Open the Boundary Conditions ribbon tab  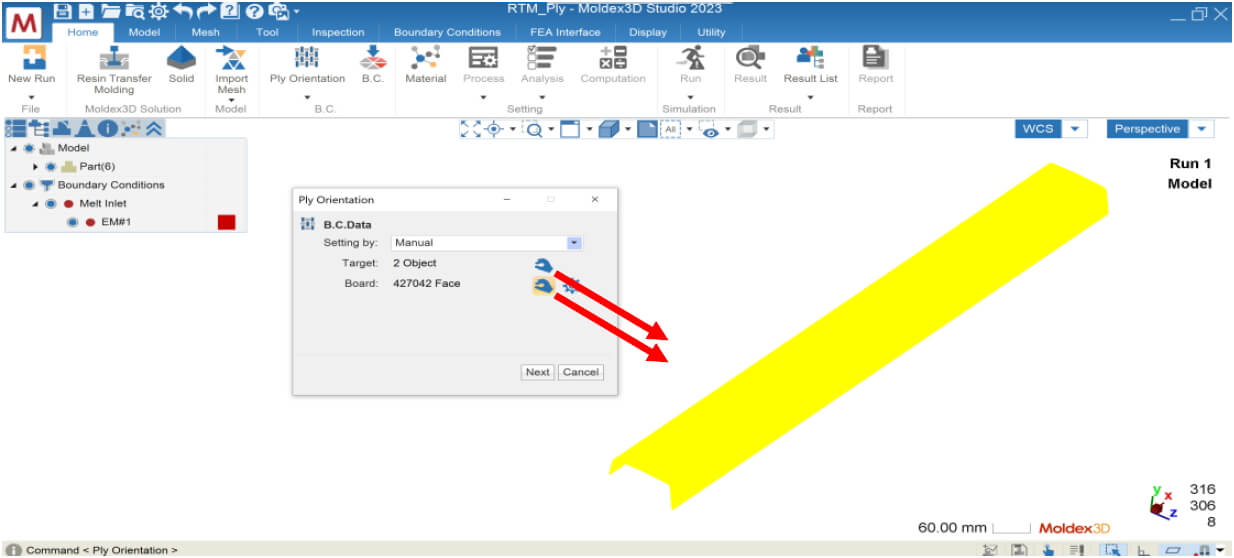[x=447, y=32]
